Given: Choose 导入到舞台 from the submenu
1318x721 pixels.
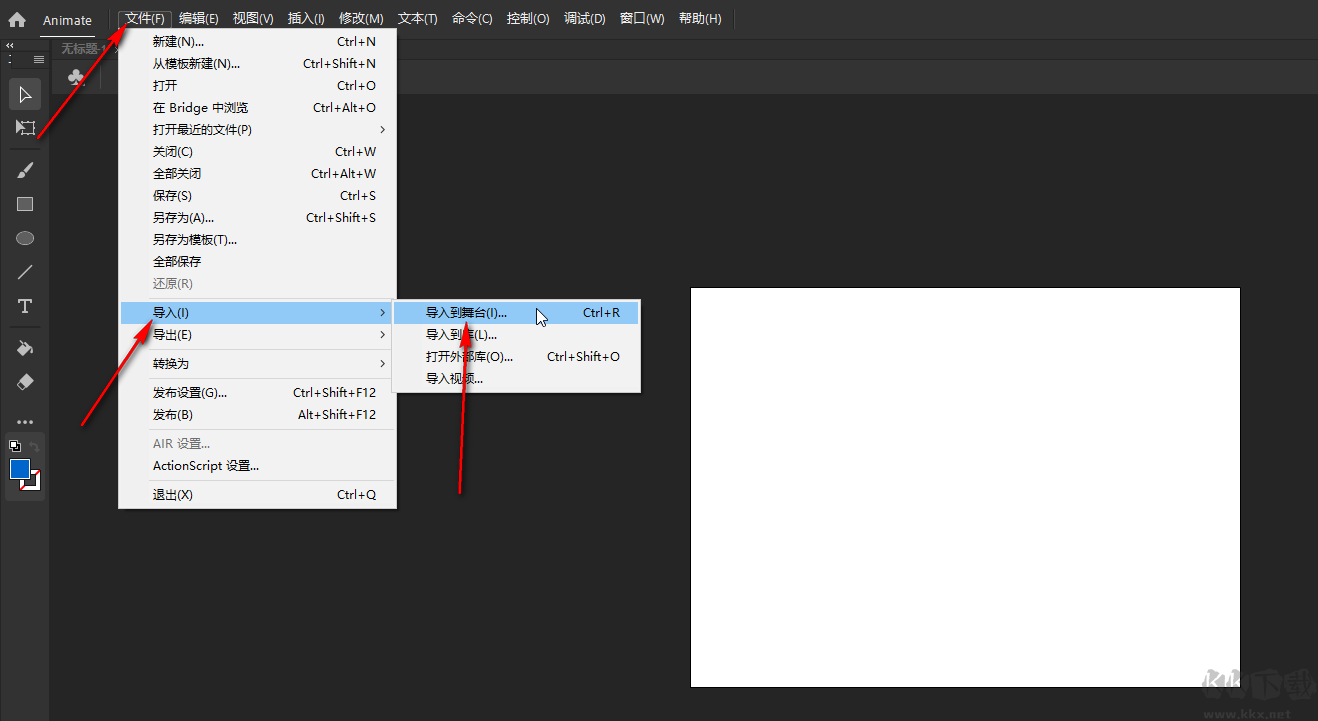Looking at the screenshot, I should point(468,312).
